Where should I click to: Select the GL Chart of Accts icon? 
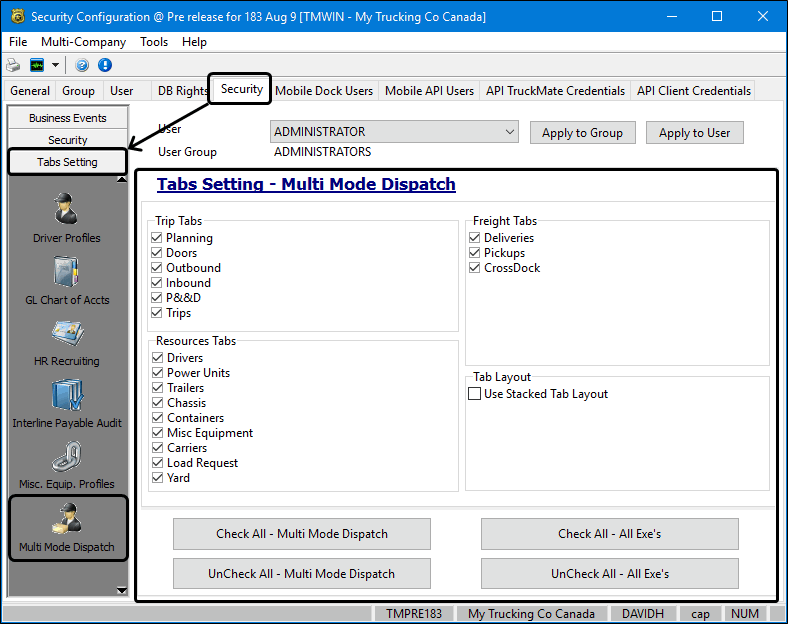tap(67, 278)
